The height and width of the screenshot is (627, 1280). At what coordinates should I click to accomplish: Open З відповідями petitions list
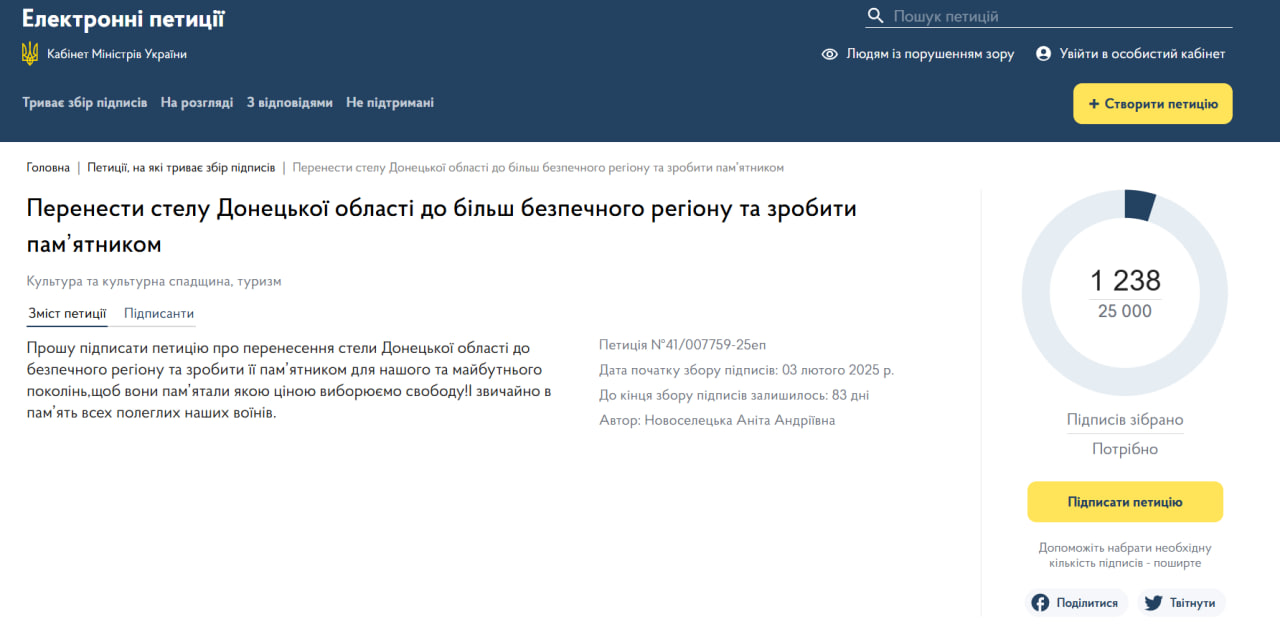[x=289, y=103]
